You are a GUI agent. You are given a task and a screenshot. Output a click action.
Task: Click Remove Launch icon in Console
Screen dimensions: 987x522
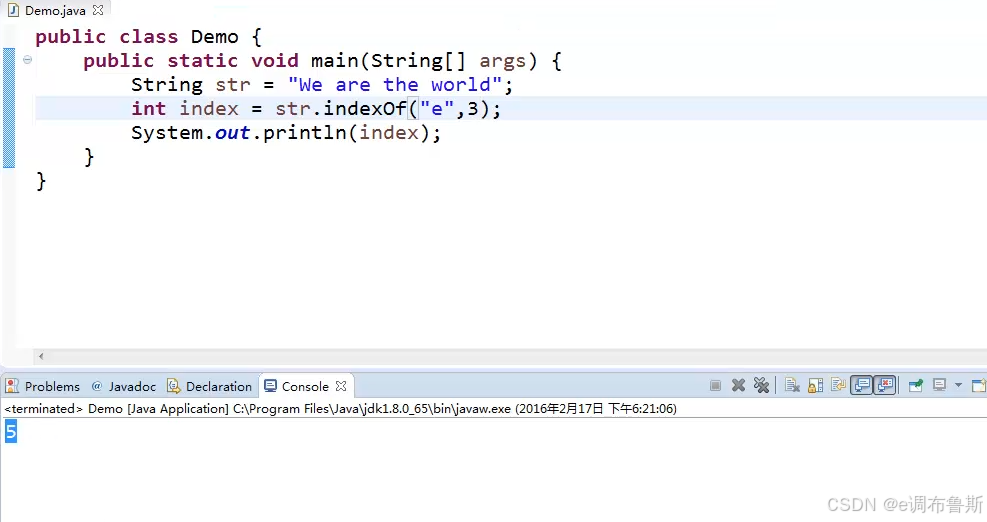pyautogui.click(x=738, y=385)
